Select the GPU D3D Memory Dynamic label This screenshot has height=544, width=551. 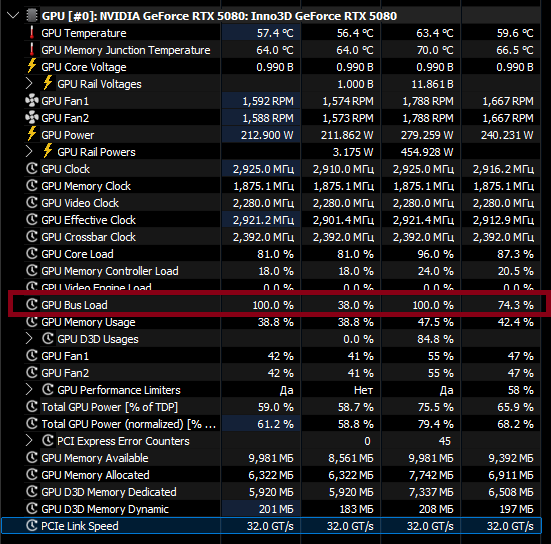point(105,509)
